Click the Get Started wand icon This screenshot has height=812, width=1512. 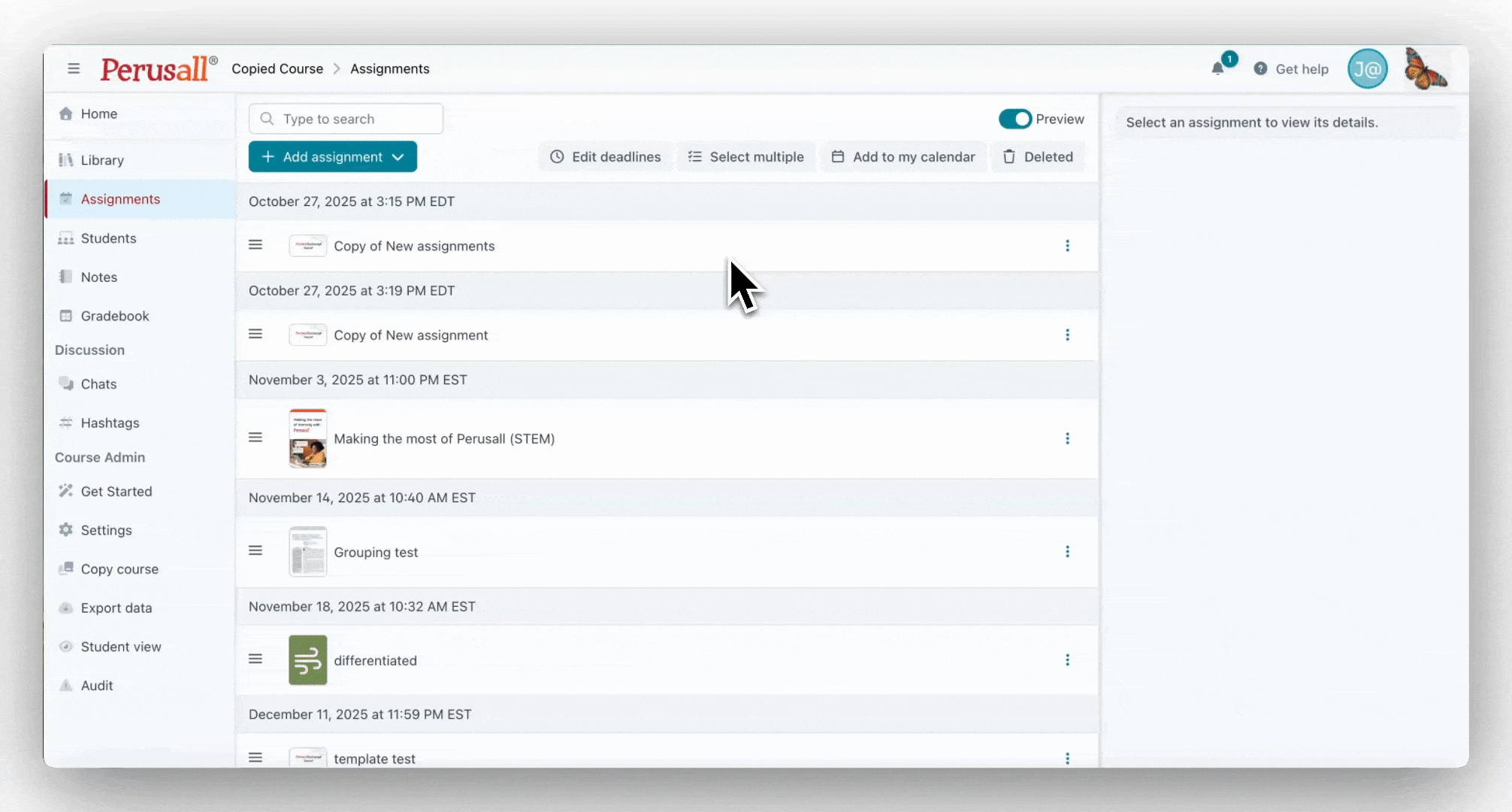[x=66, y=491]
